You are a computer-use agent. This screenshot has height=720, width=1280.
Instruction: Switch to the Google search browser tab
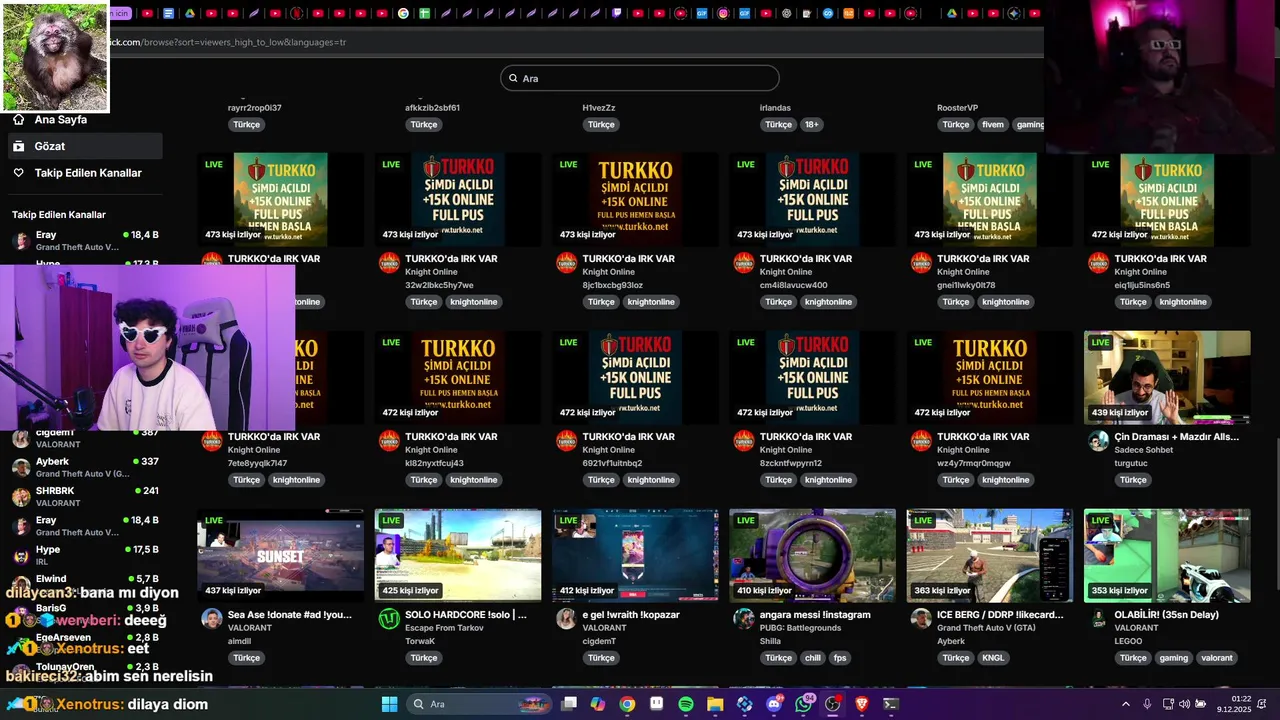tap(403, 13)
